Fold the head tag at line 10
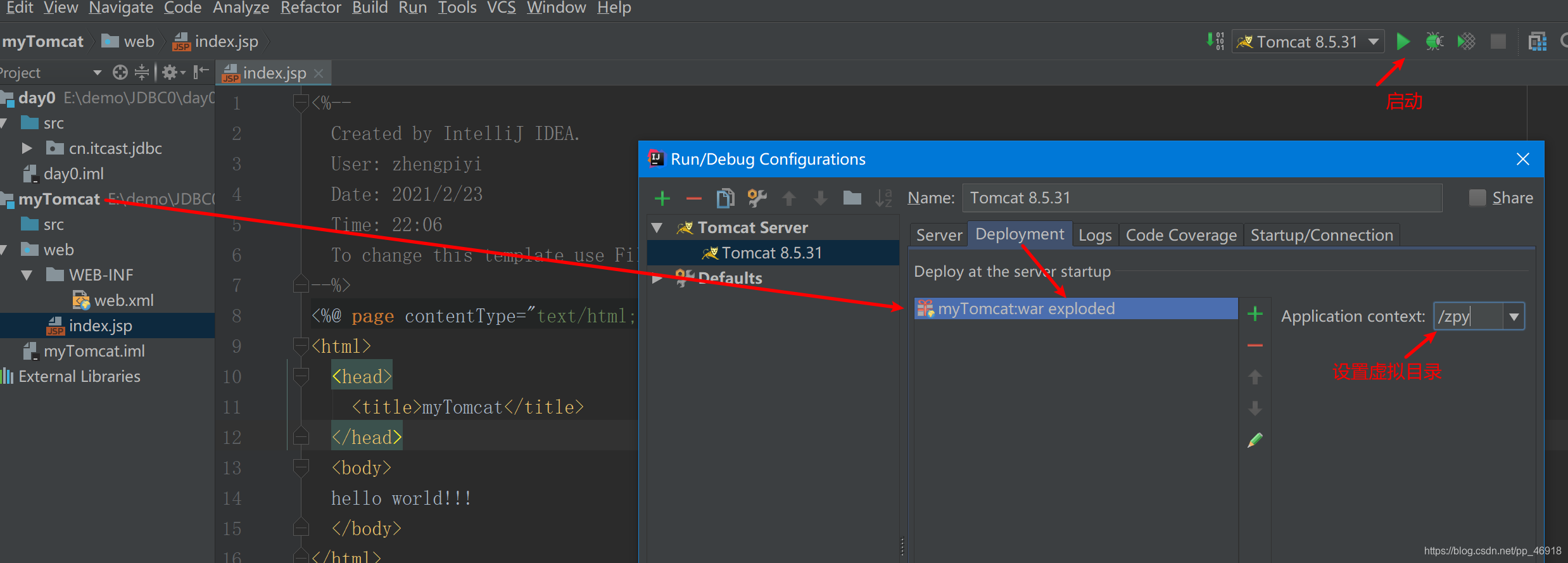Screen dimensions: 1568x563 (301, 376)
